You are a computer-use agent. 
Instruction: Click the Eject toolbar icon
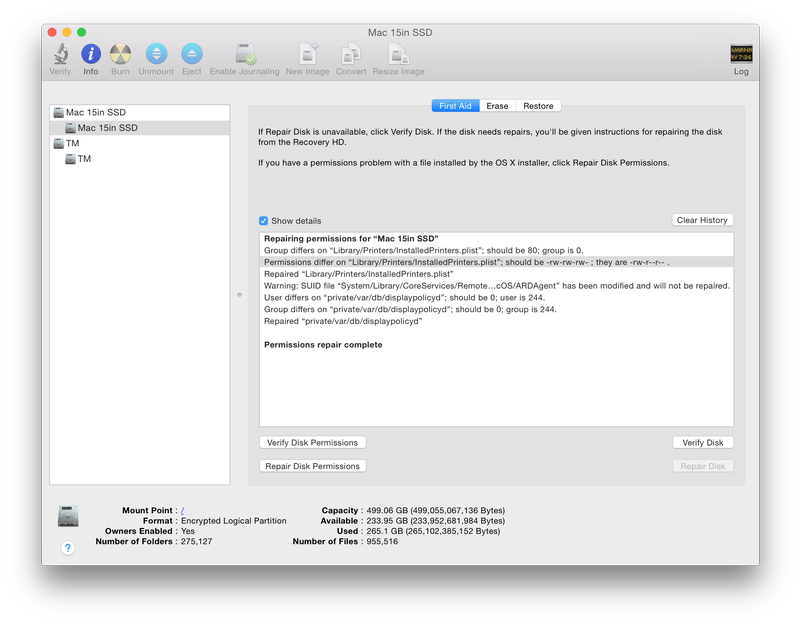click(192, 54)
